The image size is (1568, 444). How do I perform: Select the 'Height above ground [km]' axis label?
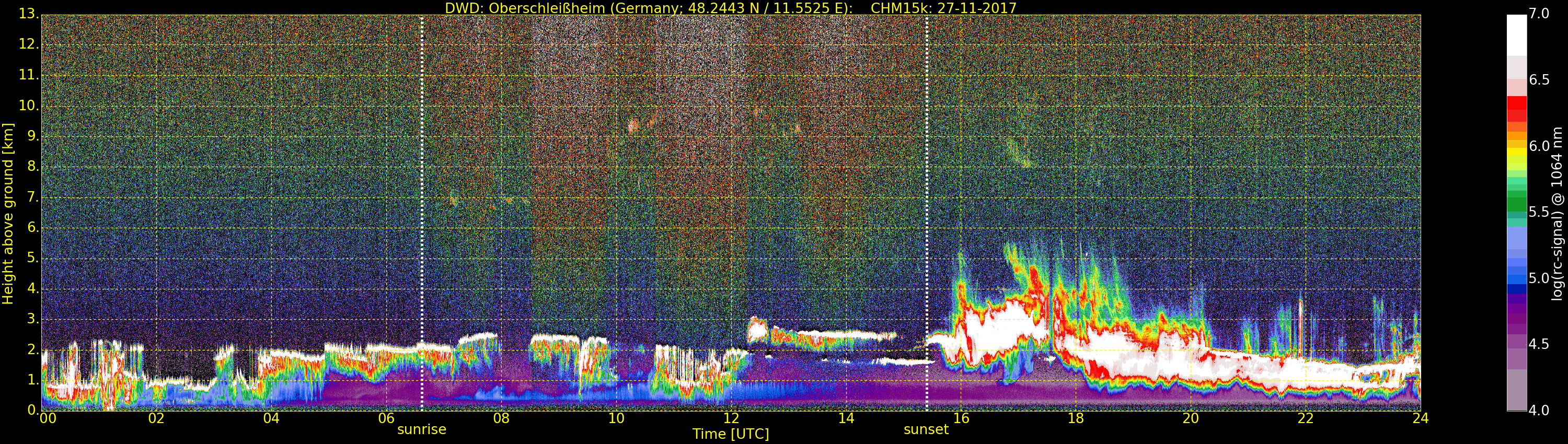[8, 214]
